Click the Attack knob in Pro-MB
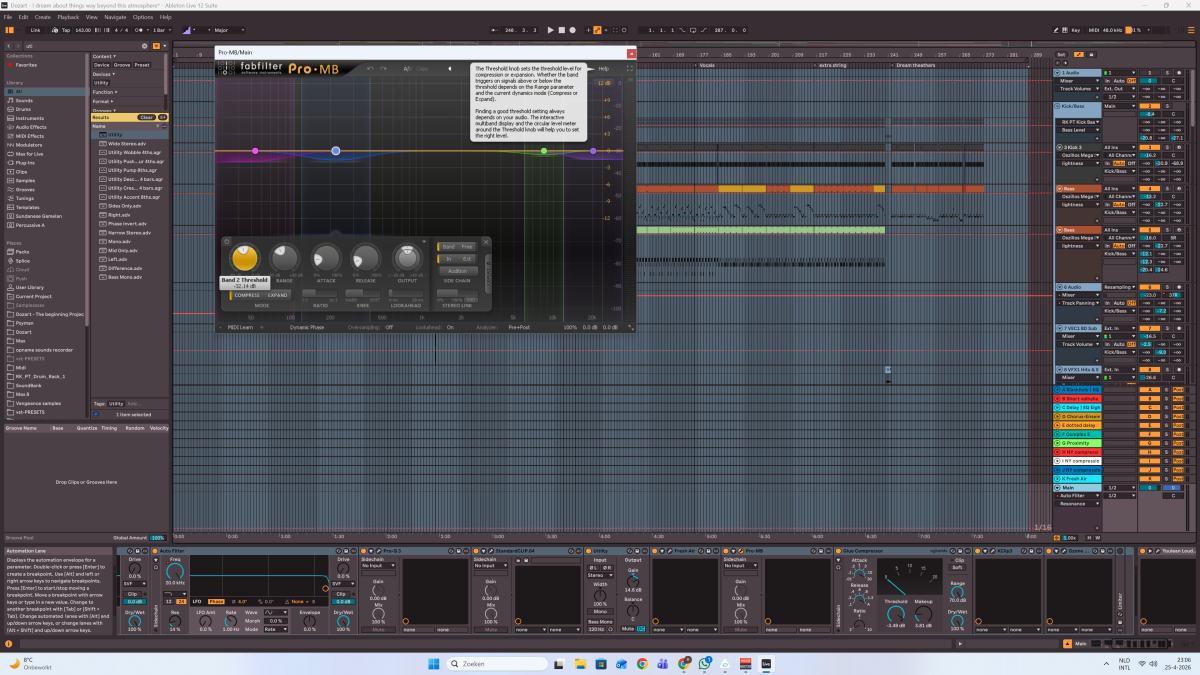1200x675 pixels. [x=326, y=258]
